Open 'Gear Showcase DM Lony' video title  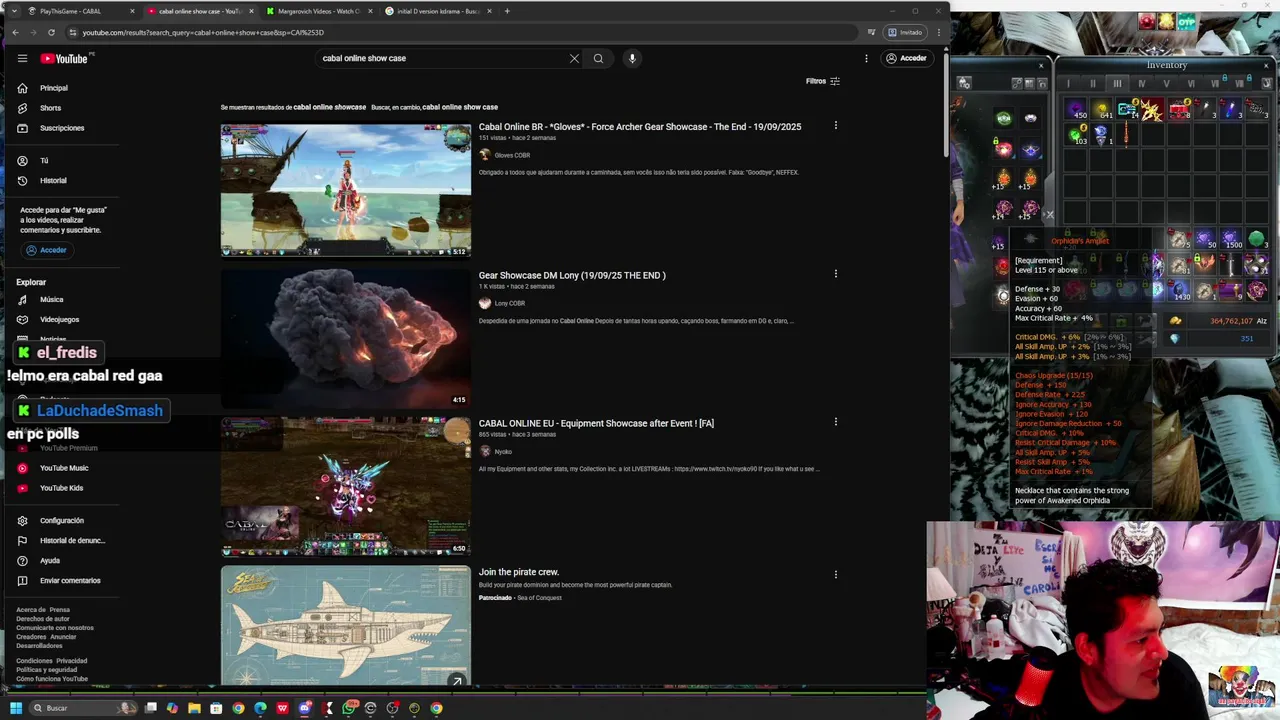(571, 275)
